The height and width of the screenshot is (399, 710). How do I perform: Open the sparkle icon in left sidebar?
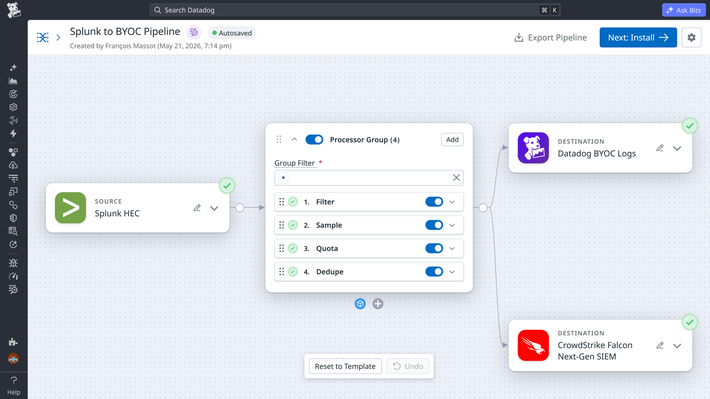click(13, 67)
